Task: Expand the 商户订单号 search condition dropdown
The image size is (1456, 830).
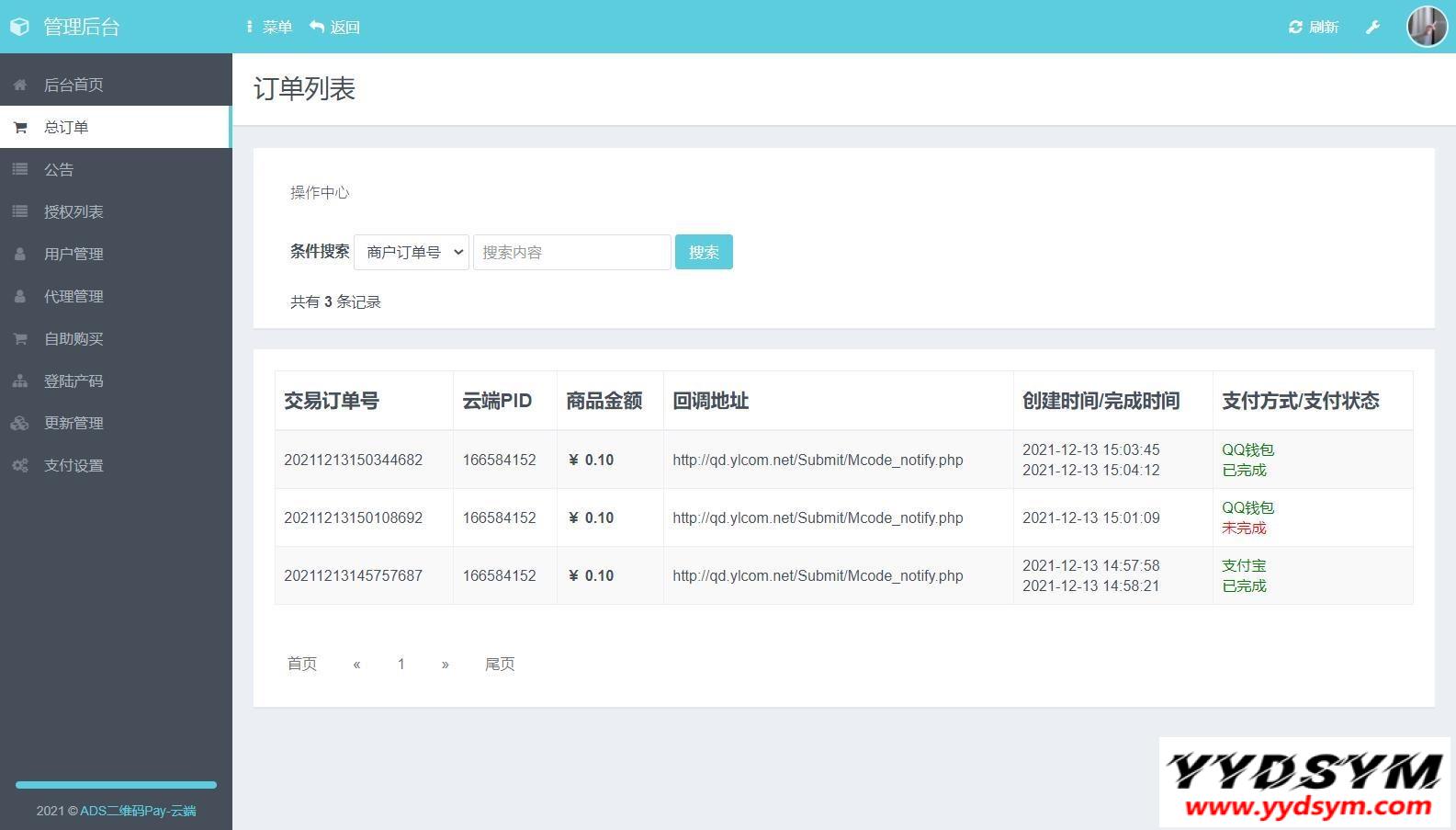Action: pyautogui.click(x=412, y=252)
